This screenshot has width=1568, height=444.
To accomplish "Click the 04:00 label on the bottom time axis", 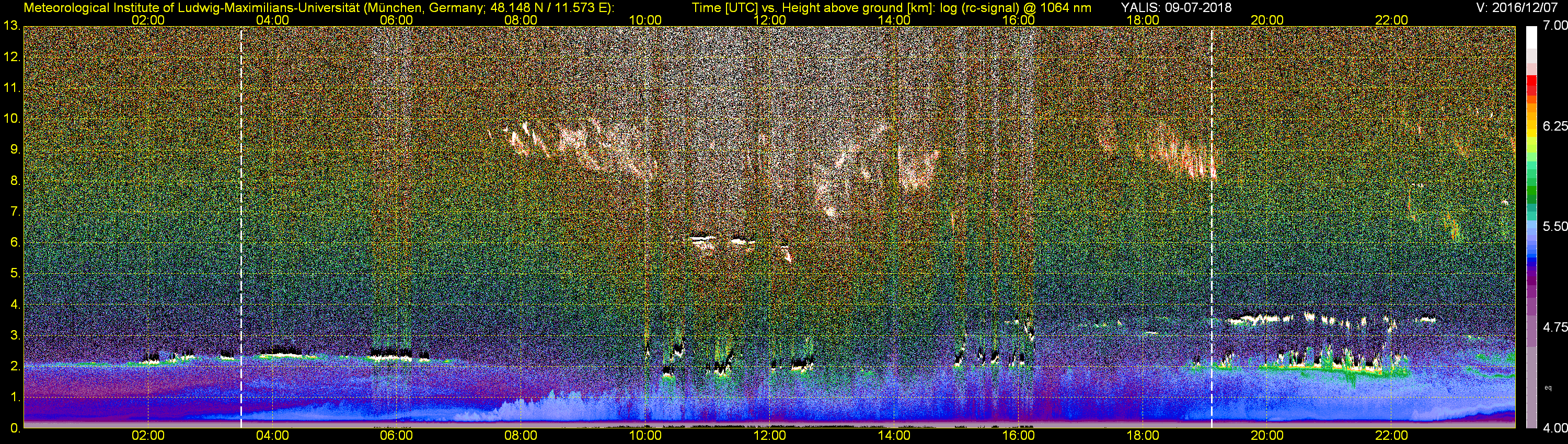I will tap(272, 436).
